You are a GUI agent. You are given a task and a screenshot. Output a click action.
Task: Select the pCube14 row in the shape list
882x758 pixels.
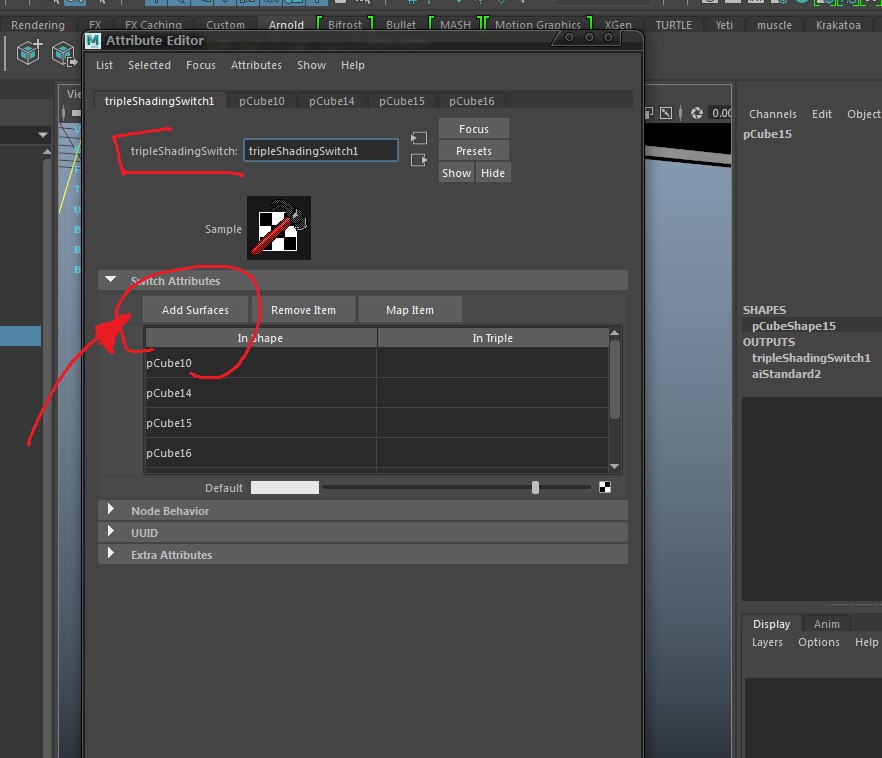click(376, 393)
